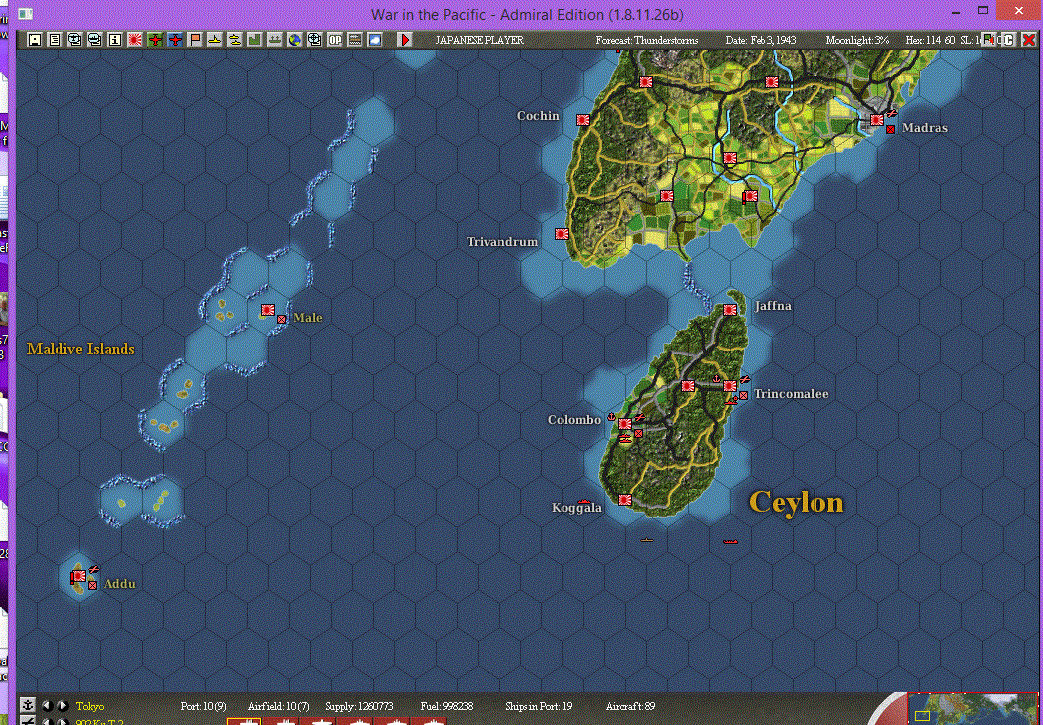Open the information 'i' toolbar icon
The image size is (1043, 725).
[114, 40]
